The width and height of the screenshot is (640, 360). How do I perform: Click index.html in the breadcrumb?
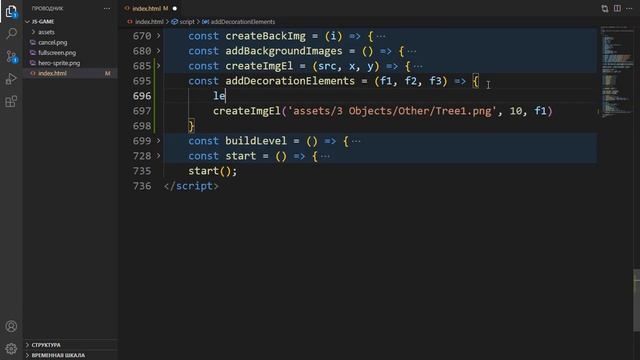point(149,22)
